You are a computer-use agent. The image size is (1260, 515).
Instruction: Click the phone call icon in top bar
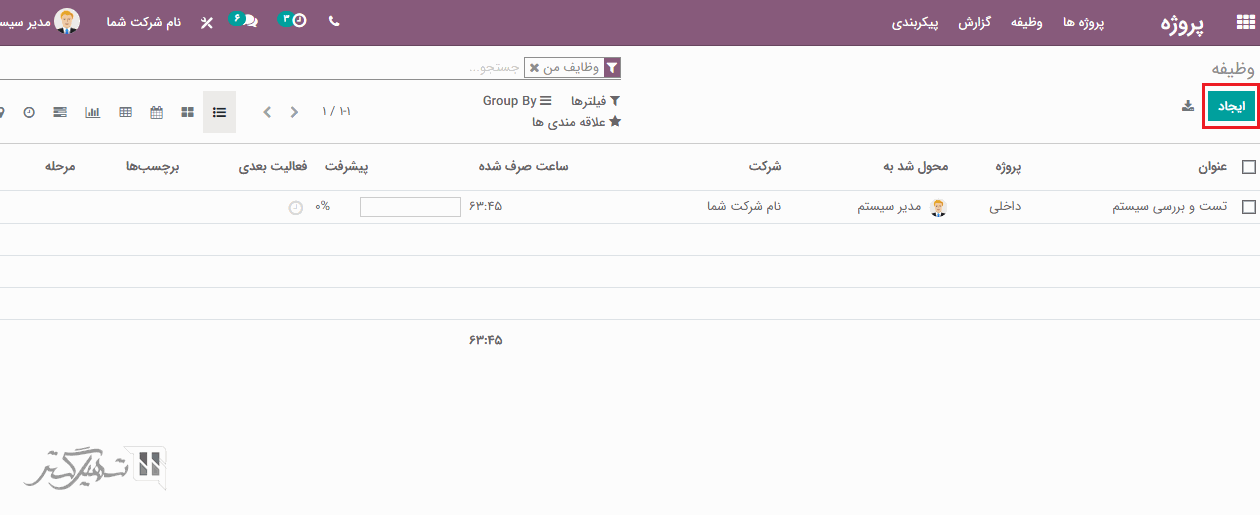[334, 21]
